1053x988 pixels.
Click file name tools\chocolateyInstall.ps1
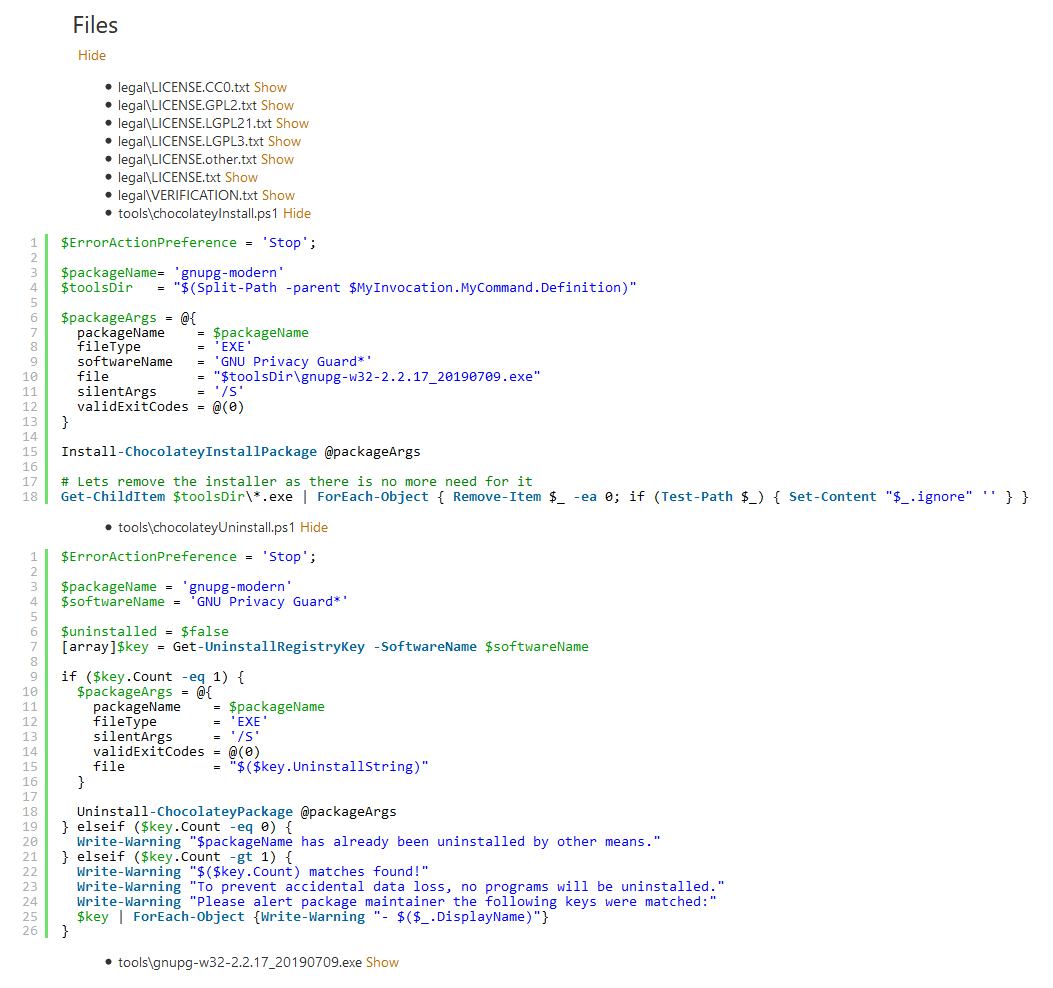199,214
